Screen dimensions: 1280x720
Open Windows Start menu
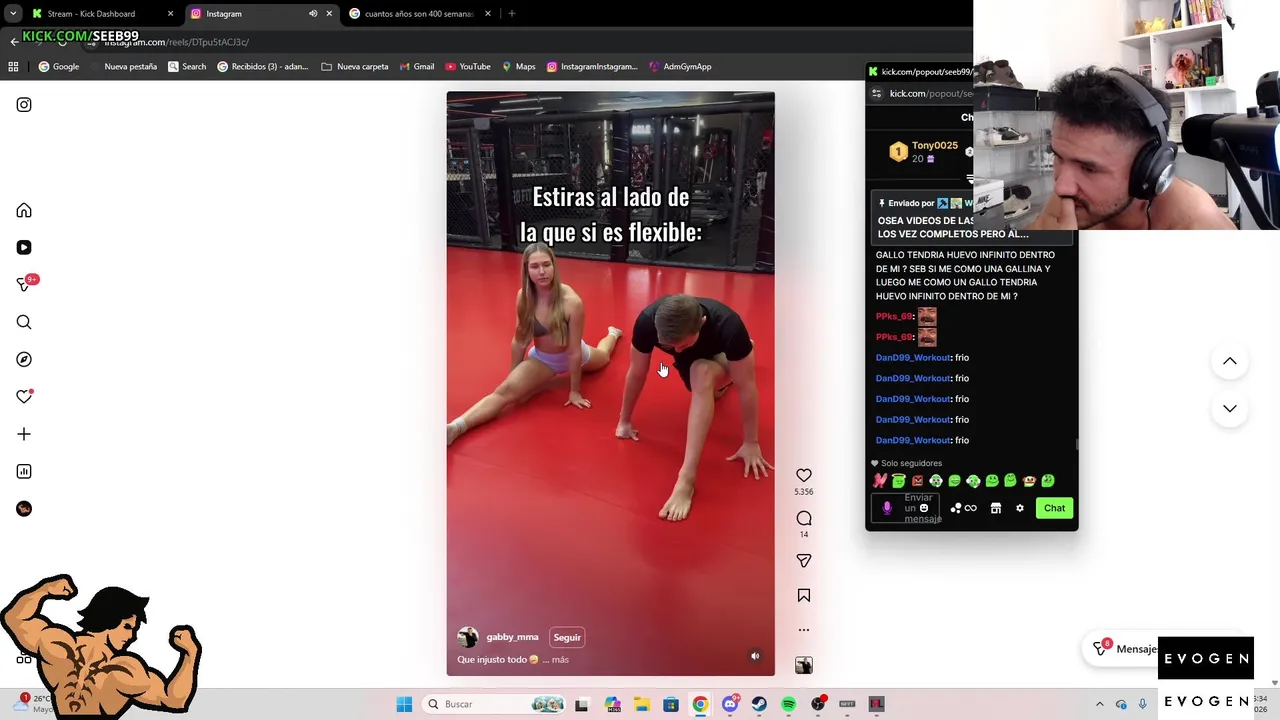pos(404,704)
